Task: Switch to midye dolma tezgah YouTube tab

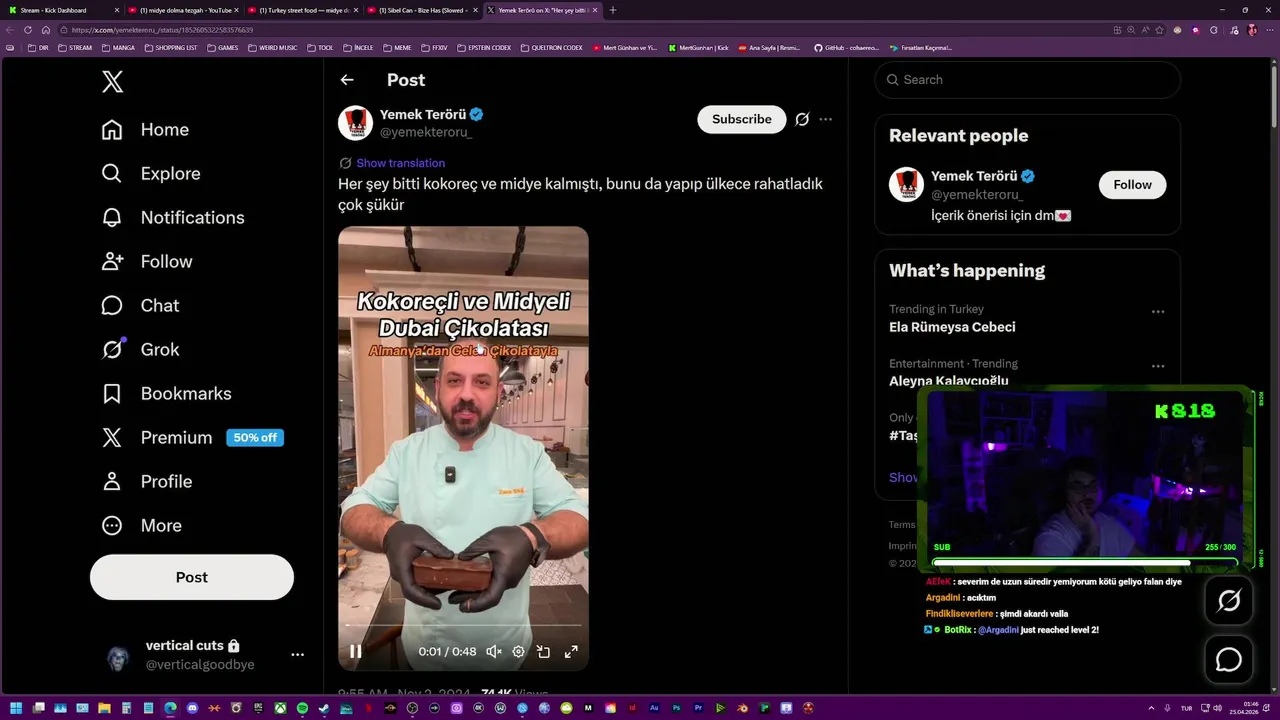Action: [184, 10]
